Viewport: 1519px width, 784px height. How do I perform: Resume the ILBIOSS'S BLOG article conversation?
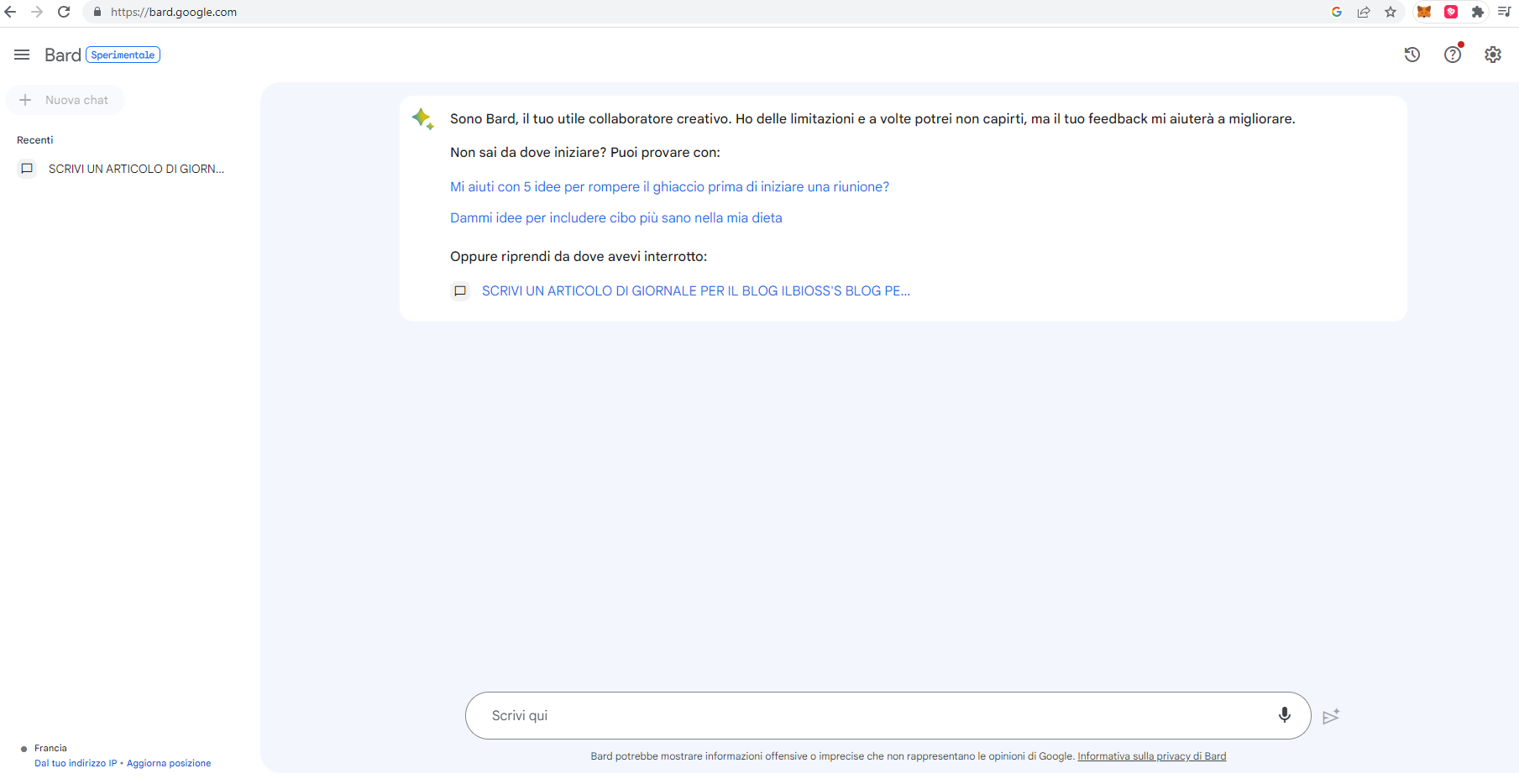tap(695, 290)
